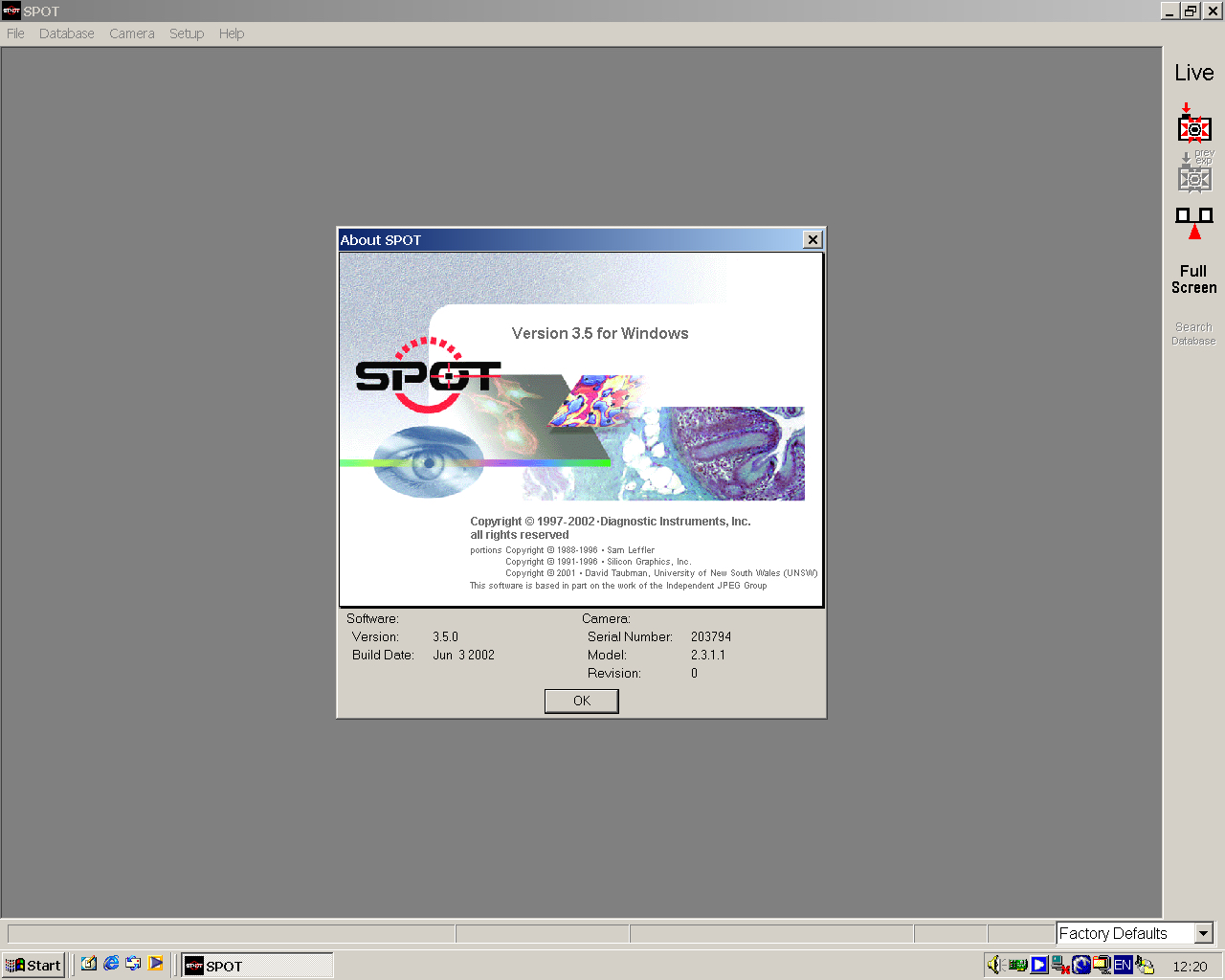Open the Windows Start menu
This screenshot has height=980, width=1225.
click(33, 966)
